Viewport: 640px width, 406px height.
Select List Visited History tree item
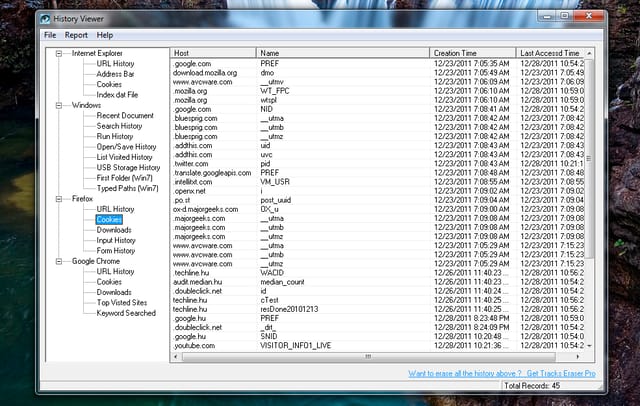click(x=124, y=157)
